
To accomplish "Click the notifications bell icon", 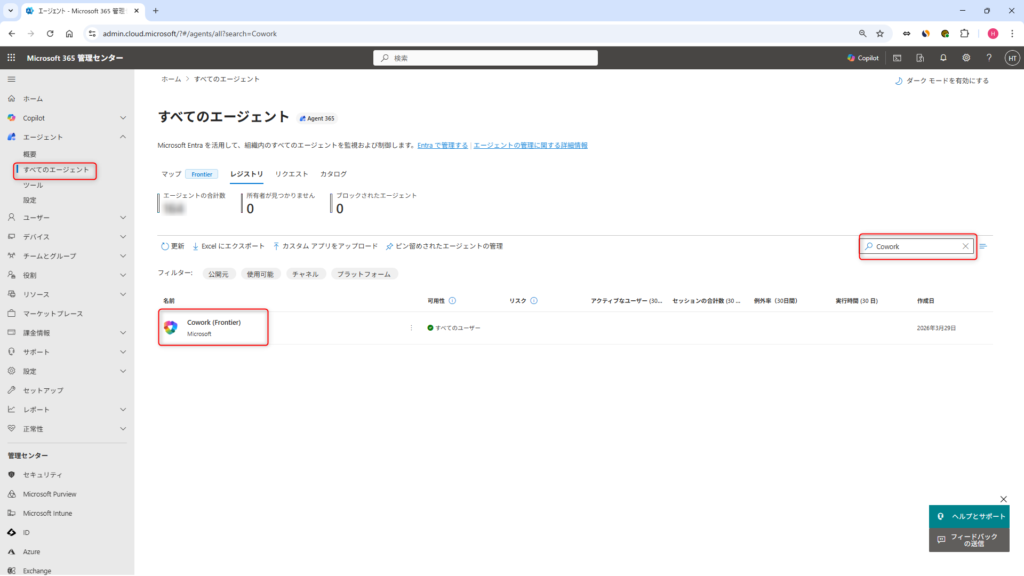I will click(x=943, y=58).
